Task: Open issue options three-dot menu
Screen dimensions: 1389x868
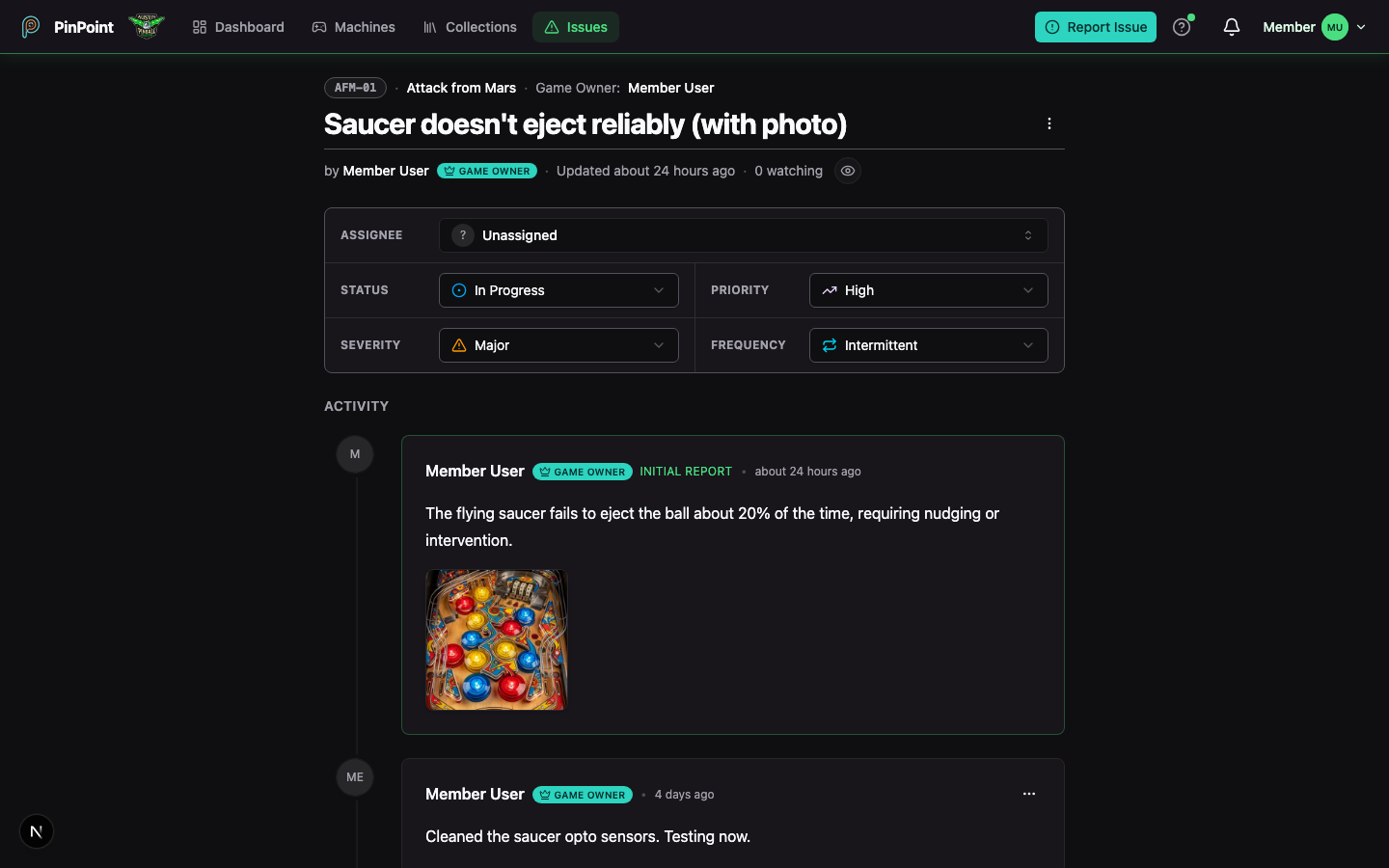Action: [x=1049, y=123]
